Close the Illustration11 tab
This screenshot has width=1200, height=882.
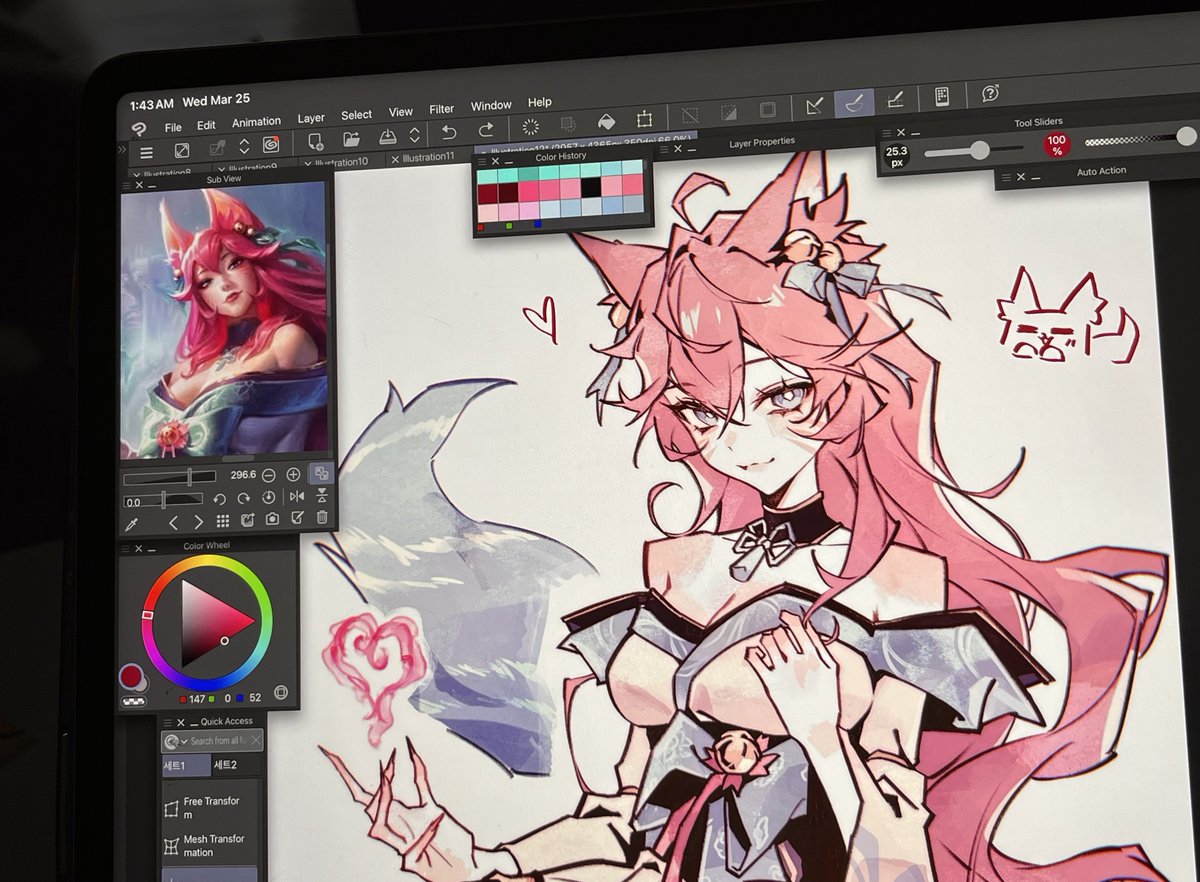(x=395, y=159)
